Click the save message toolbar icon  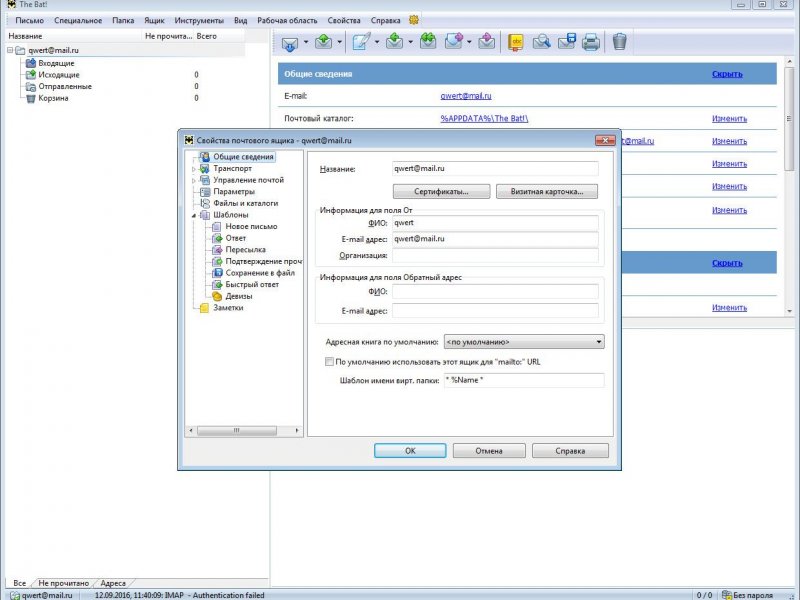(x=567, y=41)
